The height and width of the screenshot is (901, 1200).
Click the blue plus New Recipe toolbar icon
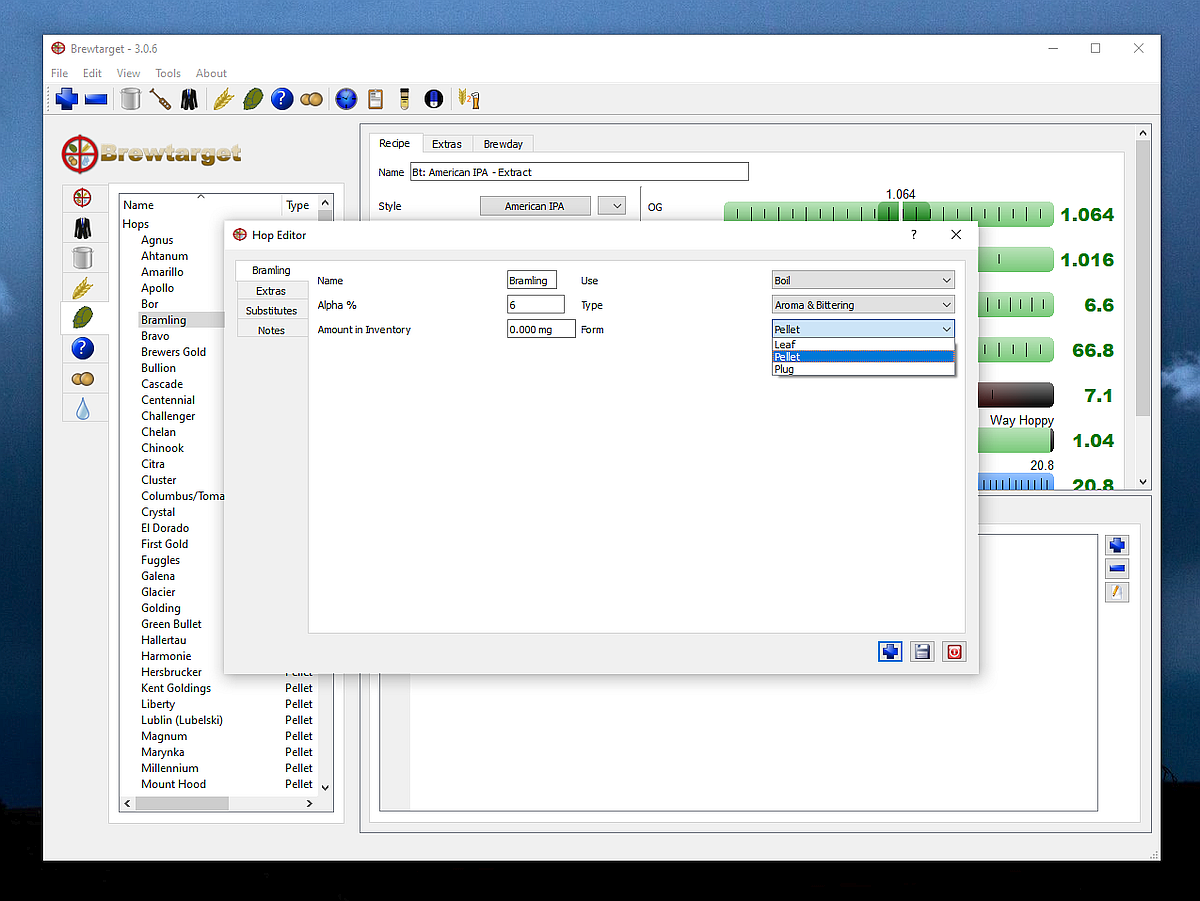[x=67, y=98]
